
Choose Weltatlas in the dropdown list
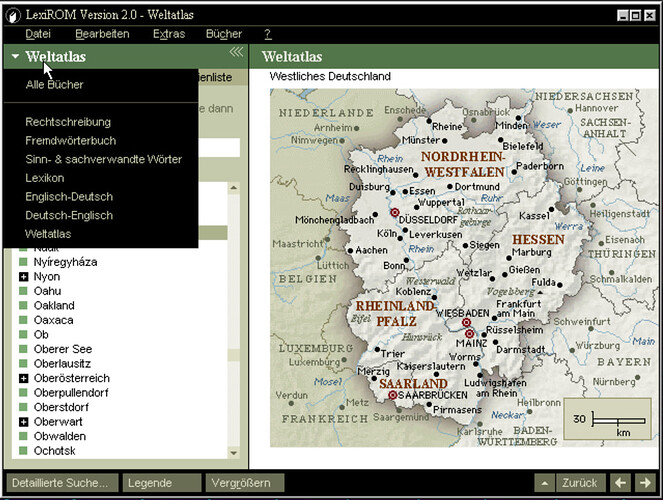coord(48,234)
